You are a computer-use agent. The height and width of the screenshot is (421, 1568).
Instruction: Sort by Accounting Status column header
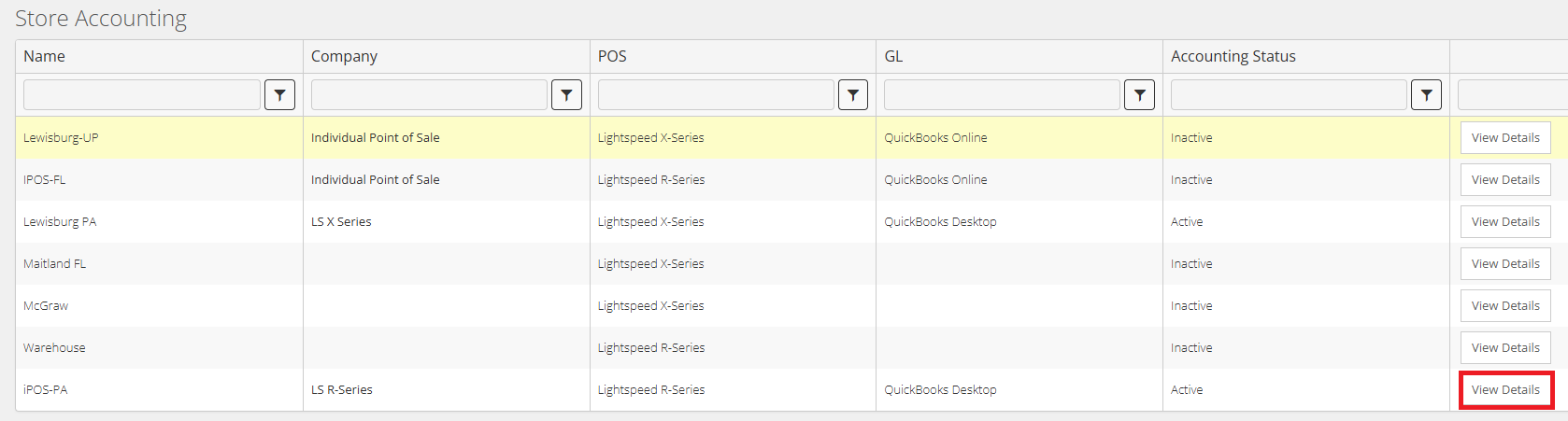click(x=1233, y=56)
